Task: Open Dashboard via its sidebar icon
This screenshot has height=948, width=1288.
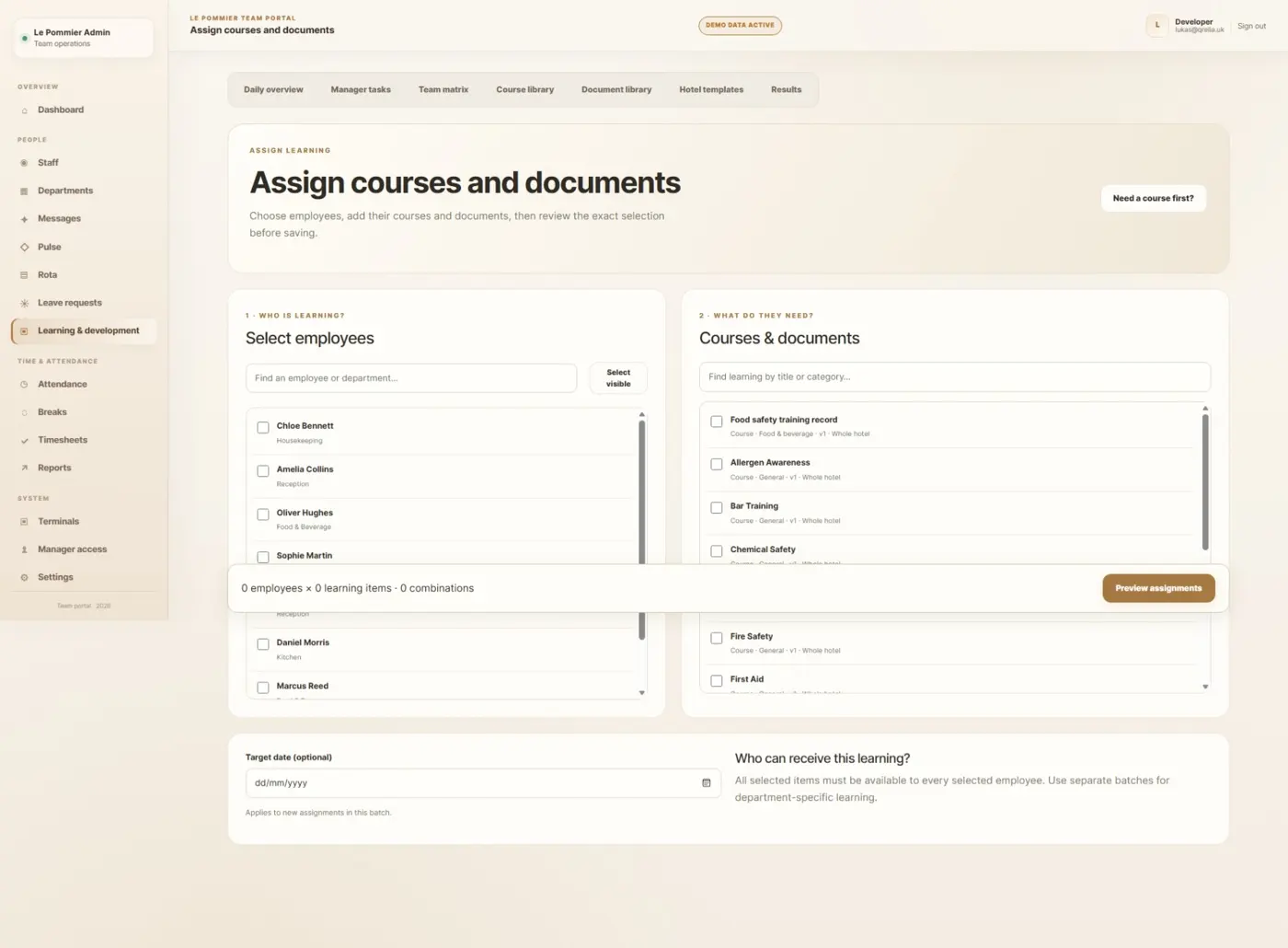Action: pyautogui.click(x=24, y=110)
